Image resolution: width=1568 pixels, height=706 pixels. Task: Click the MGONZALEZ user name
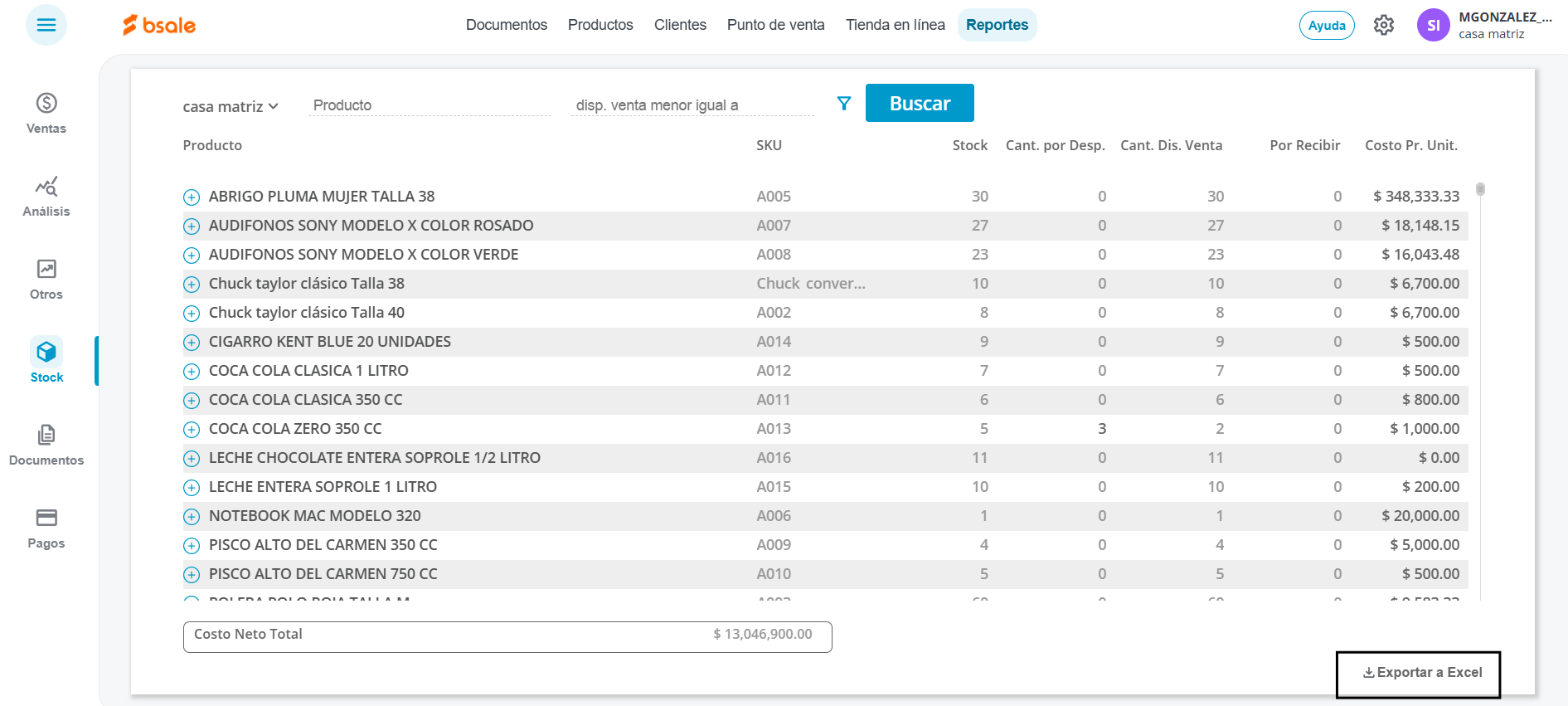coord(1505,17)
